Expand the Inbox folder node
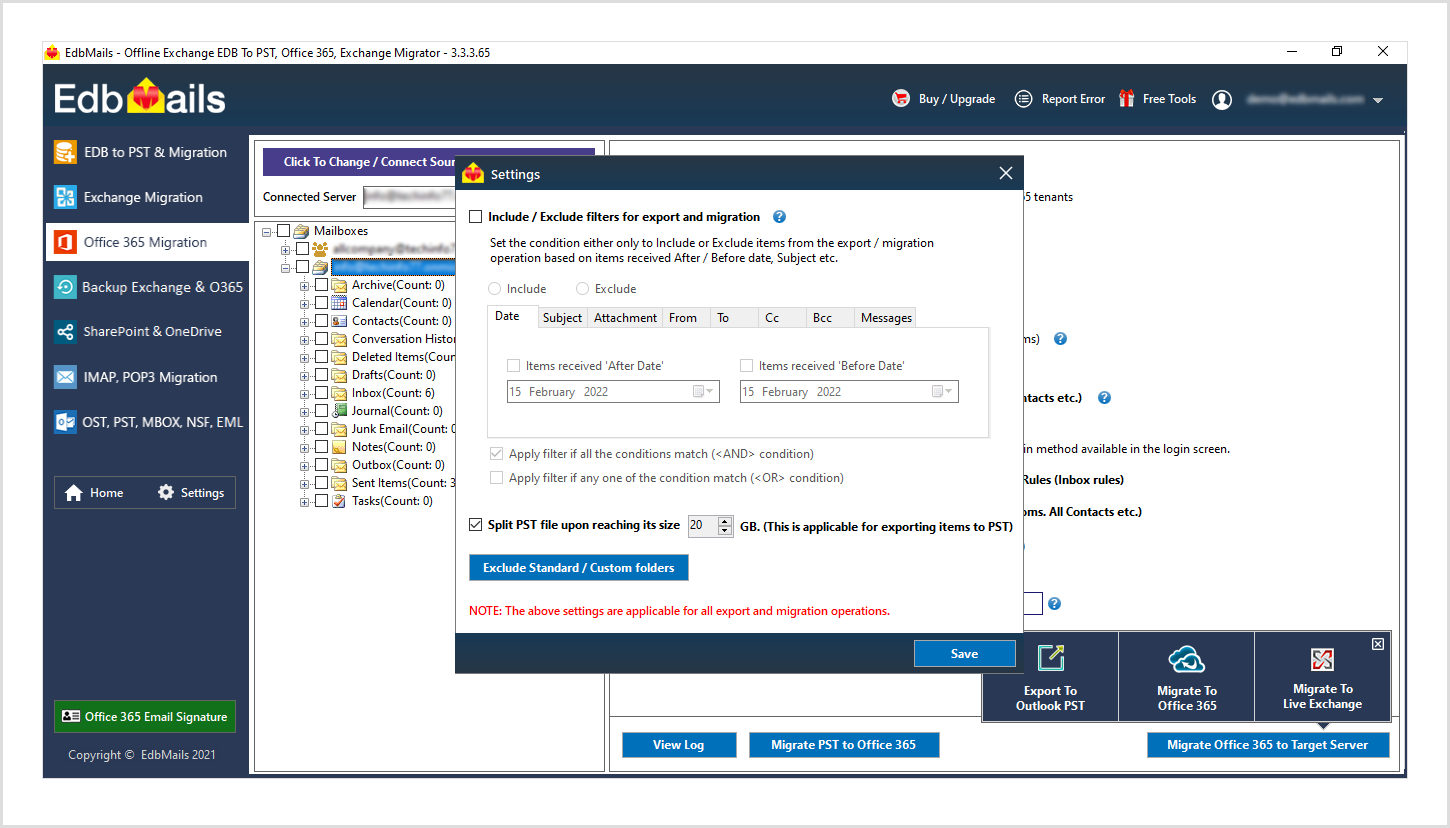The image size is (1450, 828). click(305, 393)
